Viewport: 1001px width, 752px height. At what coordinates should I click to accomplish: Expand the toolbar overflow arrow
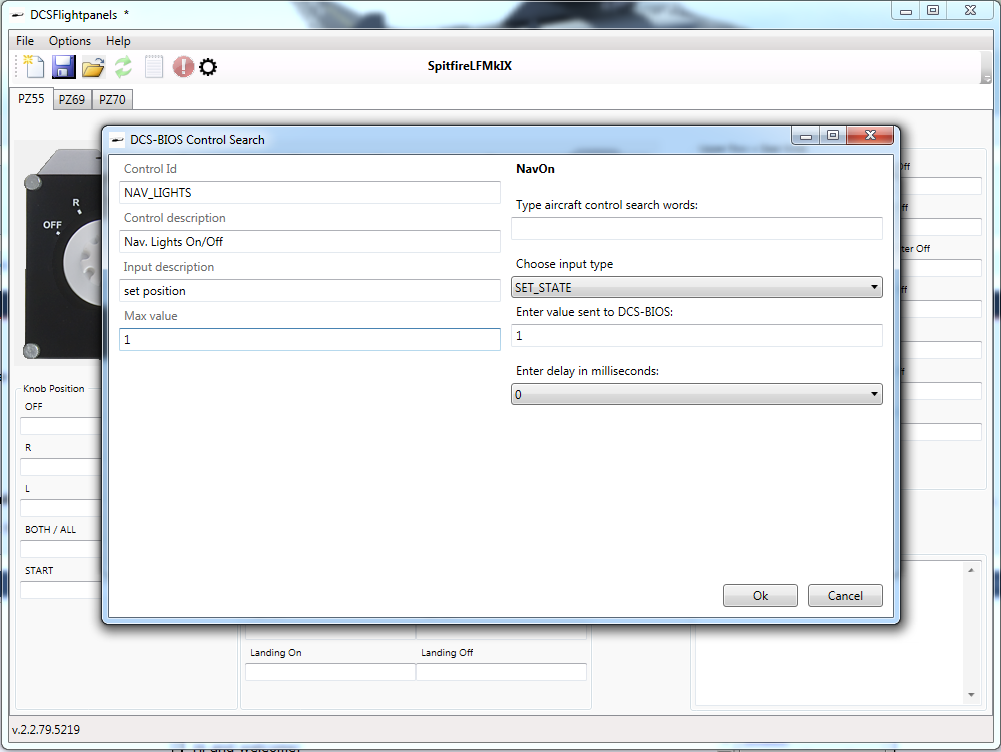click(x=986, y=79)
